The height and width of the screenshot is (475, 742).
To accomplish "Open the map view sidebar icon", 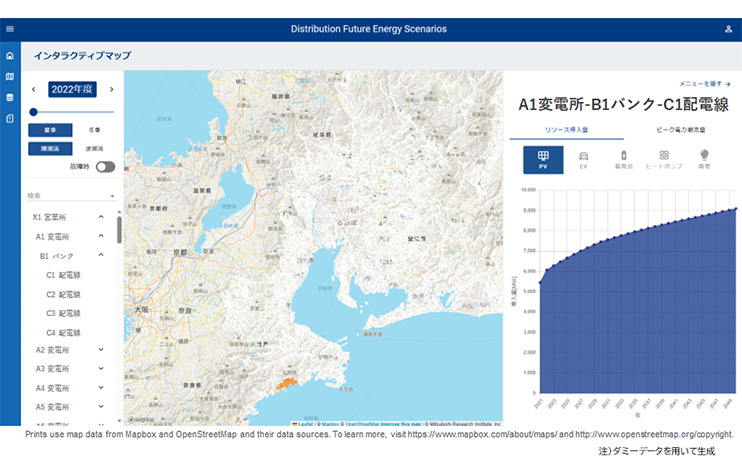I will pos(10,77).
